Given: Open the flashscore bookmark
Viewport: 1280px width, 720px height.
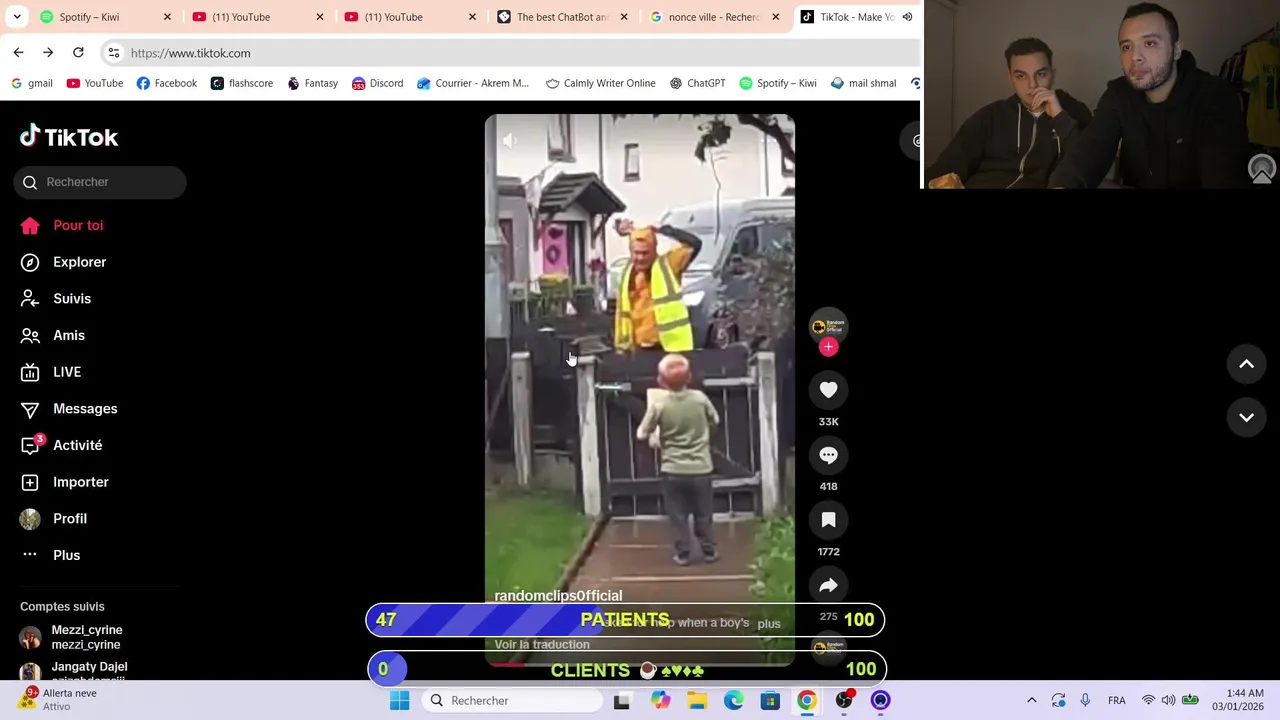Looking at the screenshot, I should pos(242,83).
